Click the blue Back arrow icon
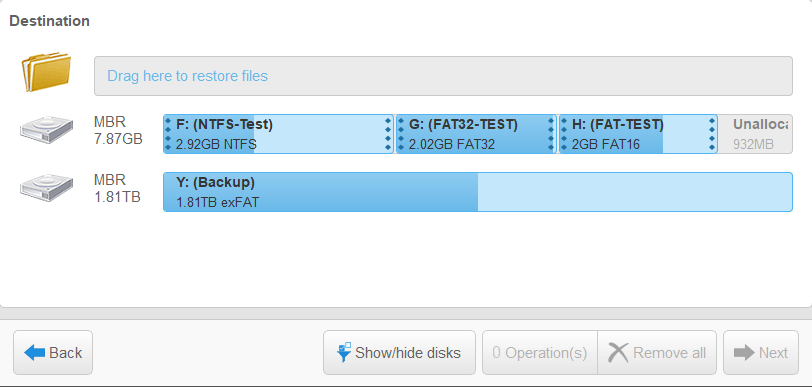Screen dimensions: 812x387 (x=35, y=353)
